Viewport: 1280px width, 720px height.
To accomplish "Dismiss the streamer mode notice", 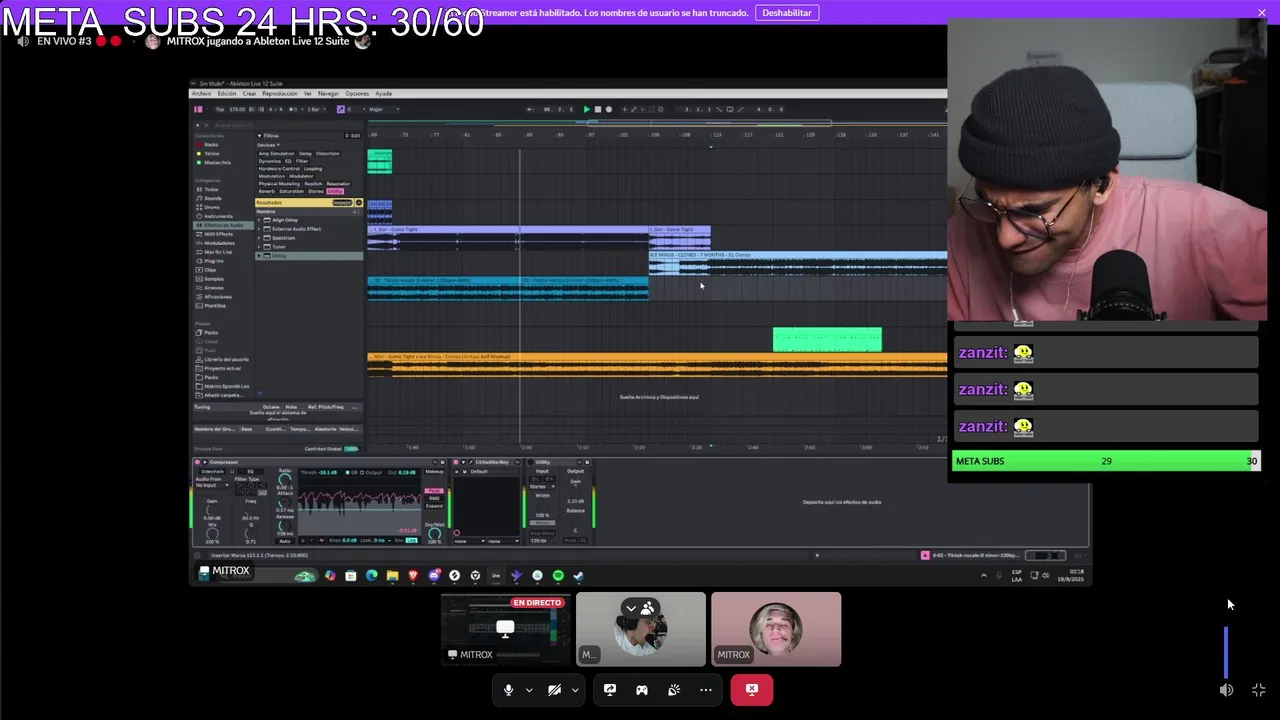I will pyautogui.click(x=1262, y=13).
